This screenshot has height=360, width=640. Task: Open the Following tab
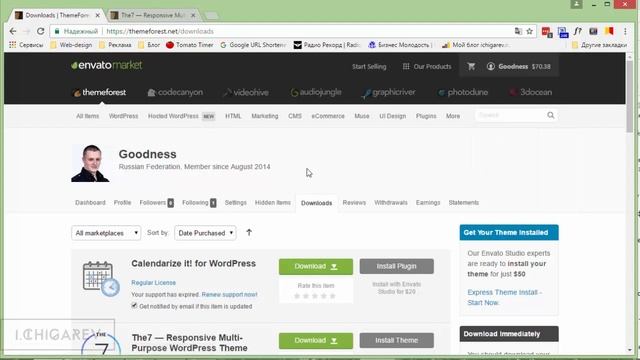click(x=199, y=202)
